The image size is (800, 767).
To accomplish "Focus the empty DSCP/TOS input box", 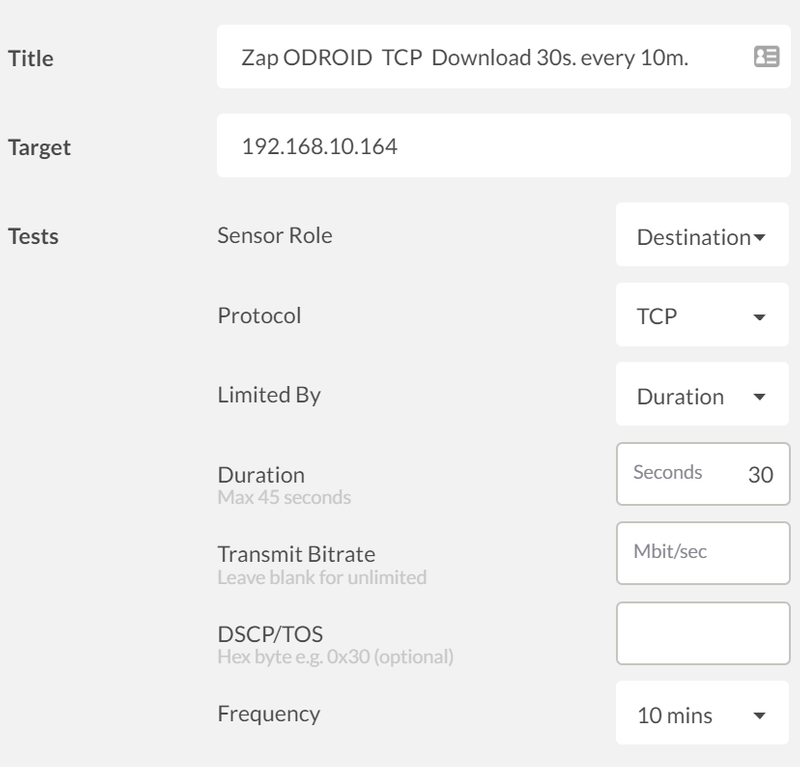I will tap(703, 633).
